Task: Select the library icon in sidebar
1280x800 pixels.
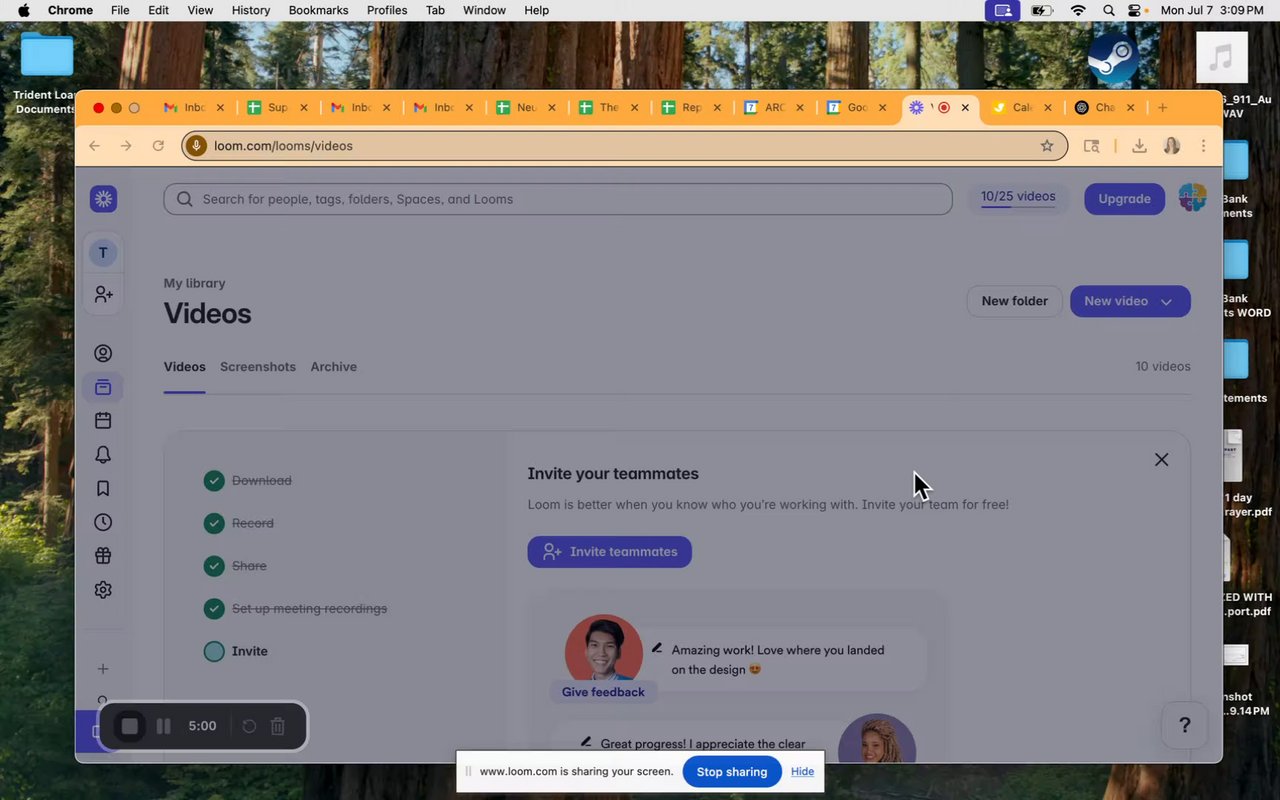Action: [103, 387]
